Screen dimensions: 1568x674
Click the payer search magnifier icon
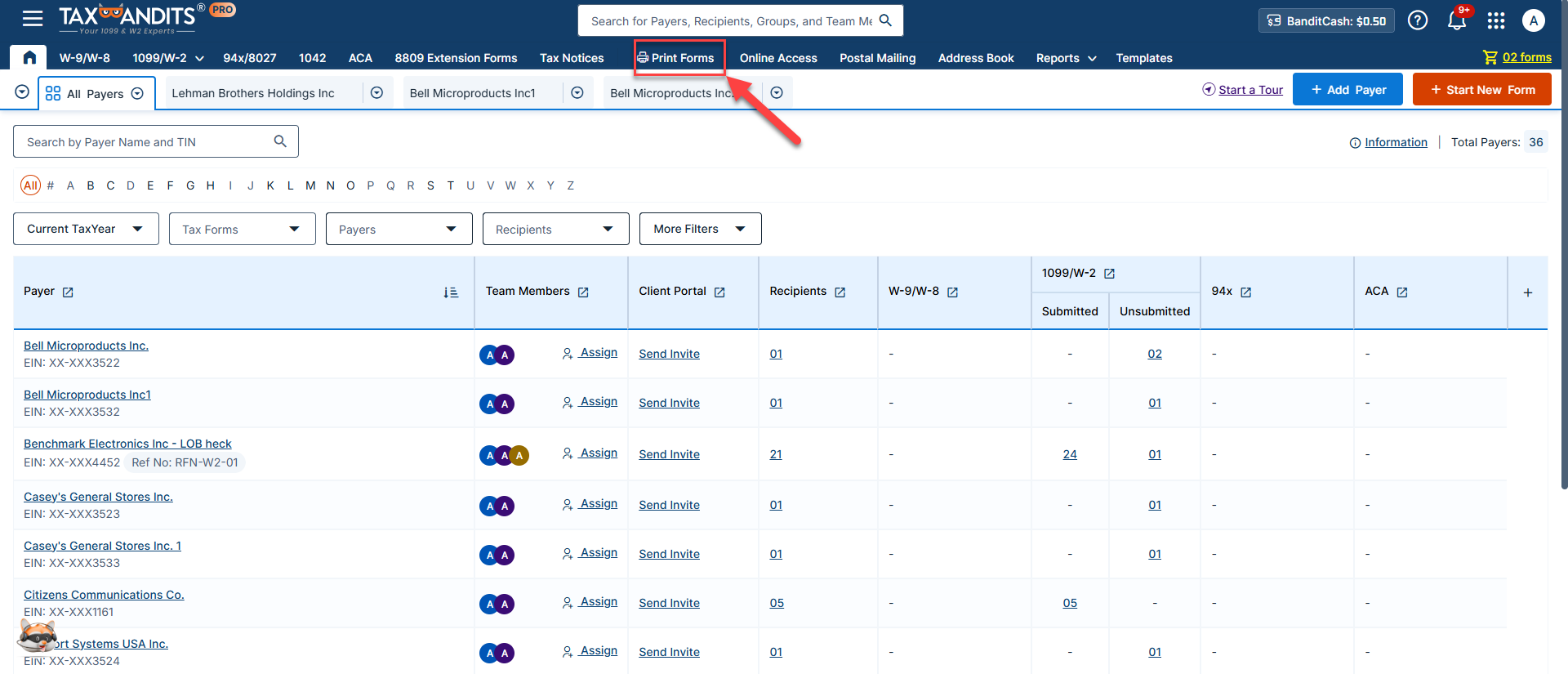tap(280, 141)
